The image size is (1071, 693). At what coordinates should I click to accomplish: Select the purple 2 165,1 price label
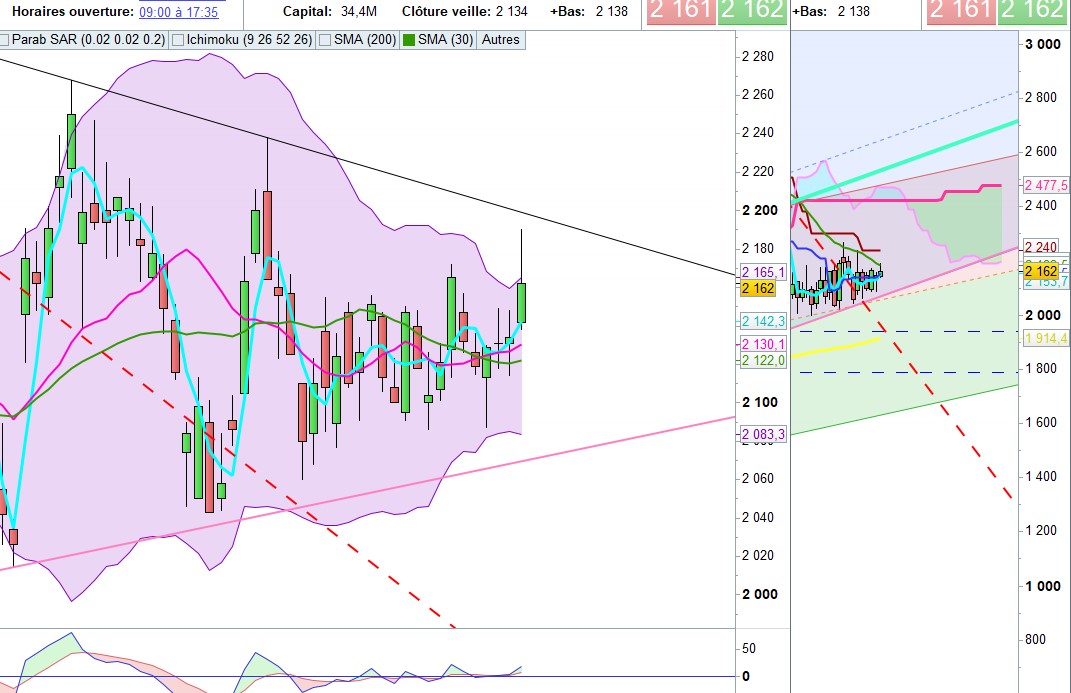point(762,272)
